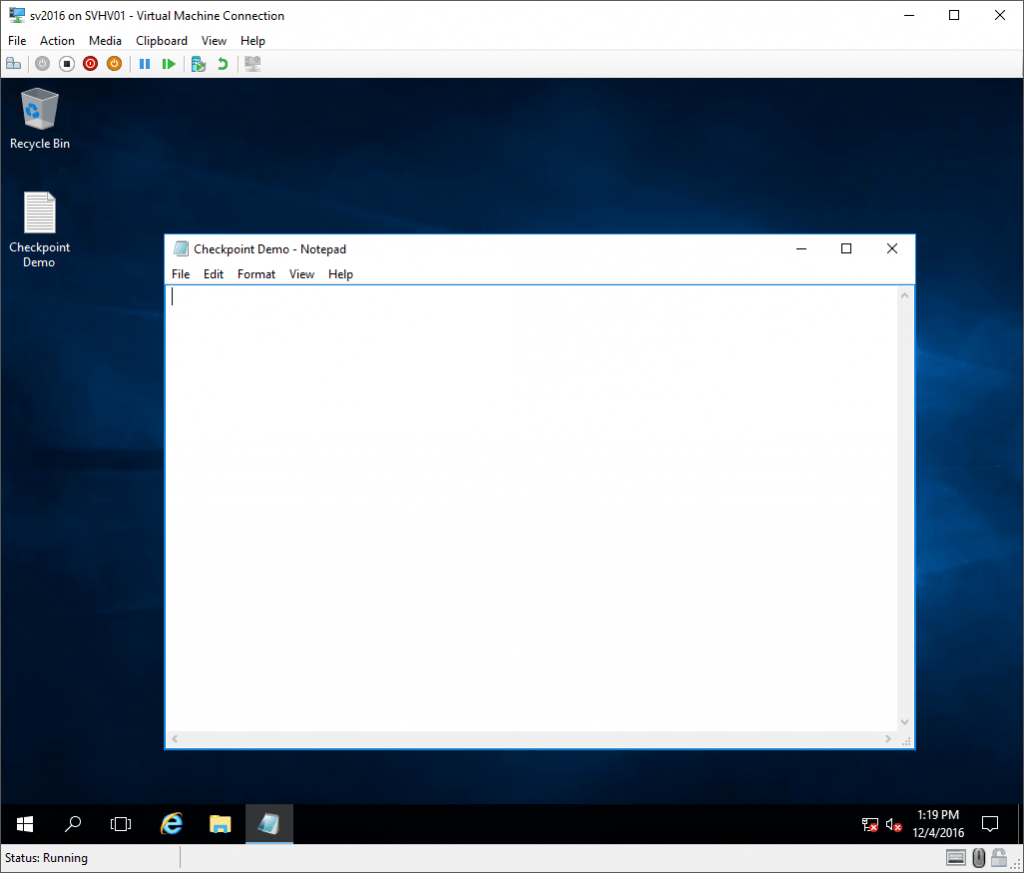Open Notepad's View menu

[x=302, y=274]
